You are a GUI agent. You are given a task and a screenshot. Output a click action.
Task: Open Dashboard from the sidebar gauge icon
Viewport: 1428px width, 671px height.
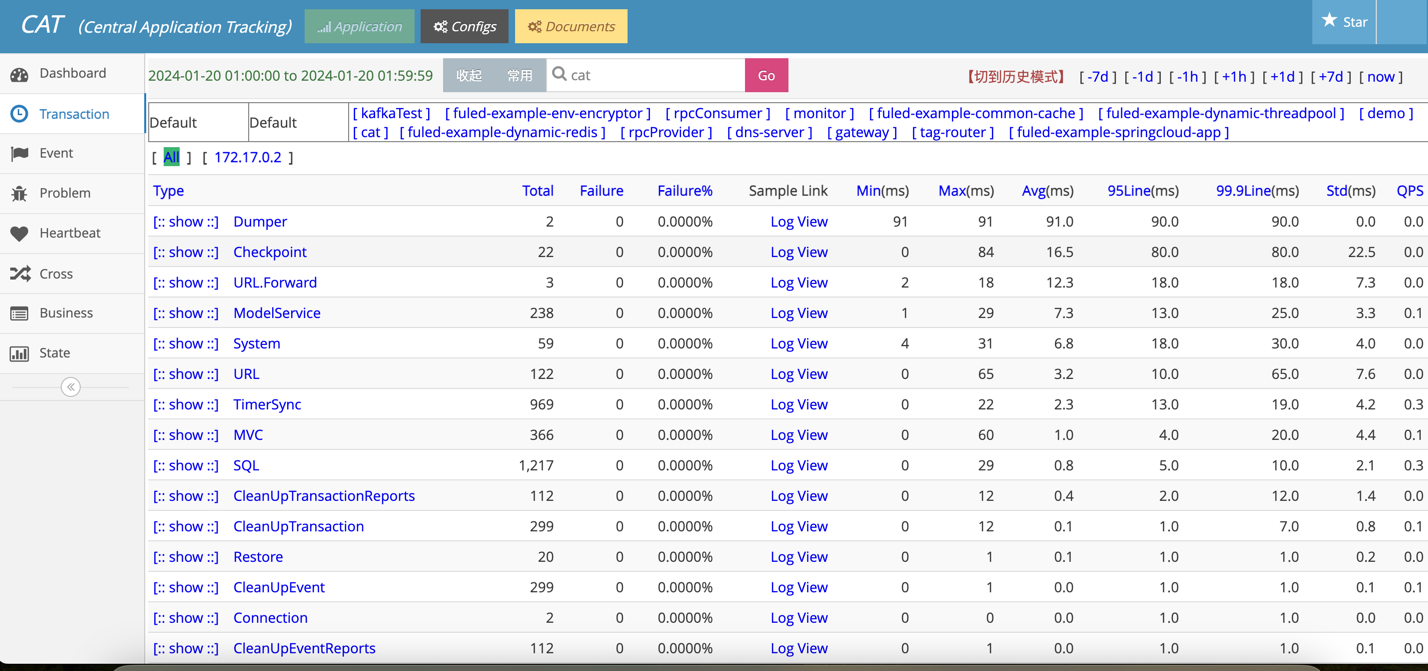pyautogui.click(x=19, y=74)
